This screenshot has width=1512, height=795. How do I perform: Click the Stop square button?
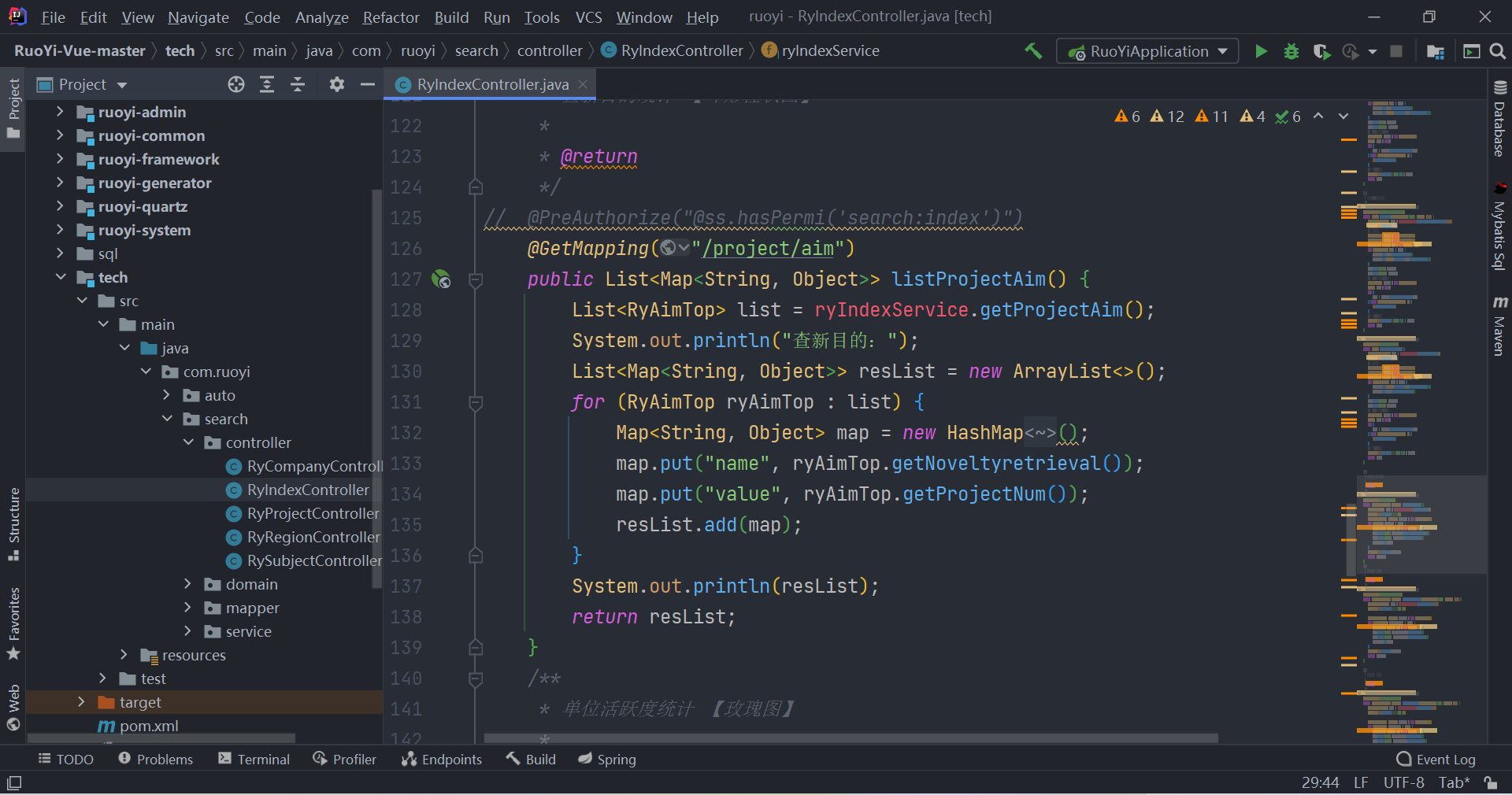[1396, 51]
